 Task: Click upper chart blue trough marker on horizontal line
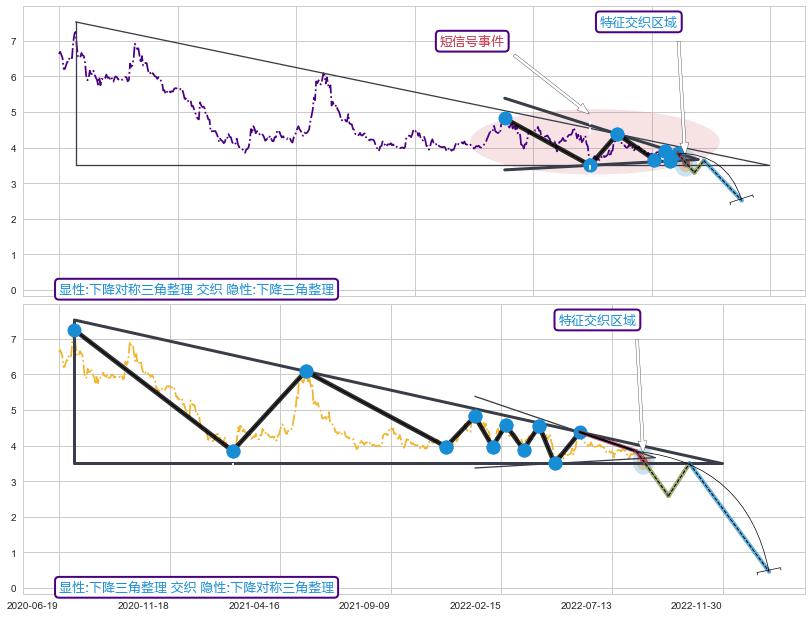(x=590, y=165)
